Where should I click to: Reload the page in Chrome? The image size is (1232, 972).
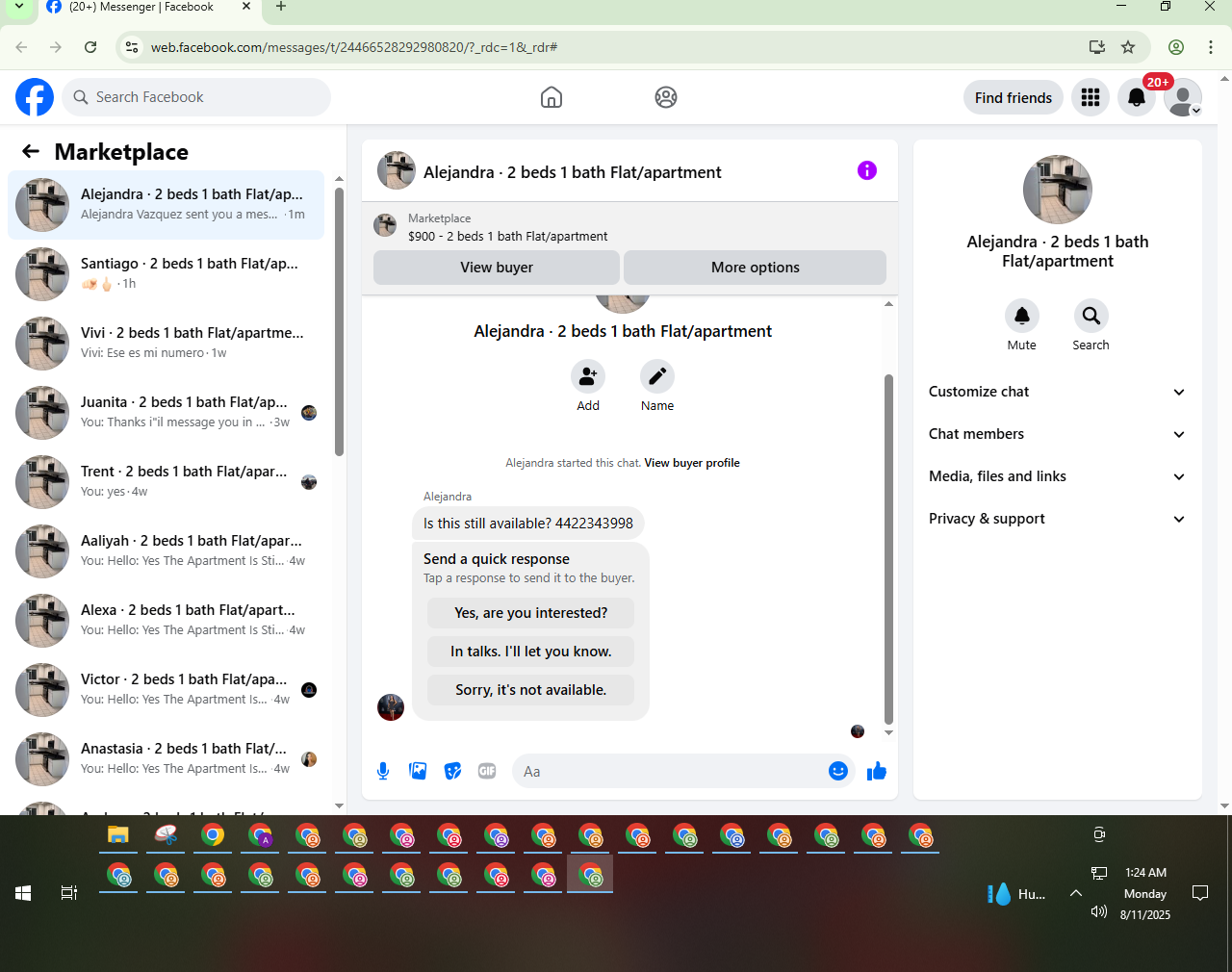[x=90, y=47]
